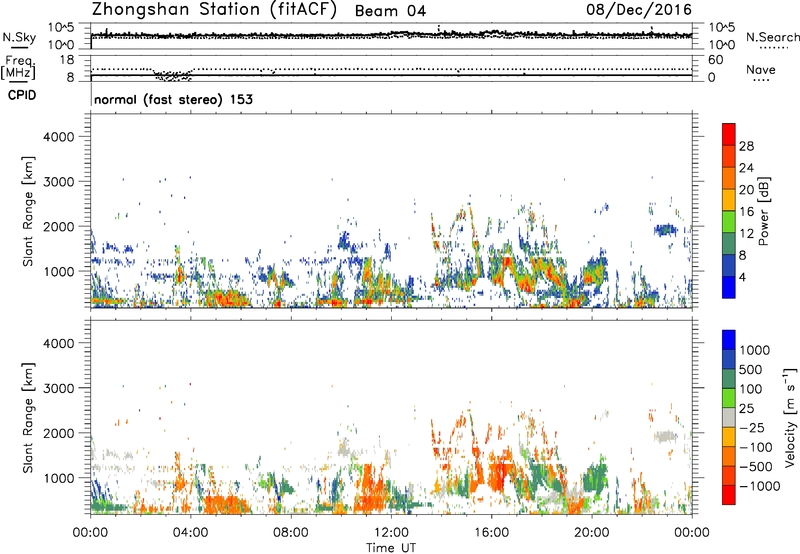Click the 'Velocity [m s⁻¹]' colorbar label
Image resolution: width=800 pixels, height=554 pixels.
[x=790, y=417]
